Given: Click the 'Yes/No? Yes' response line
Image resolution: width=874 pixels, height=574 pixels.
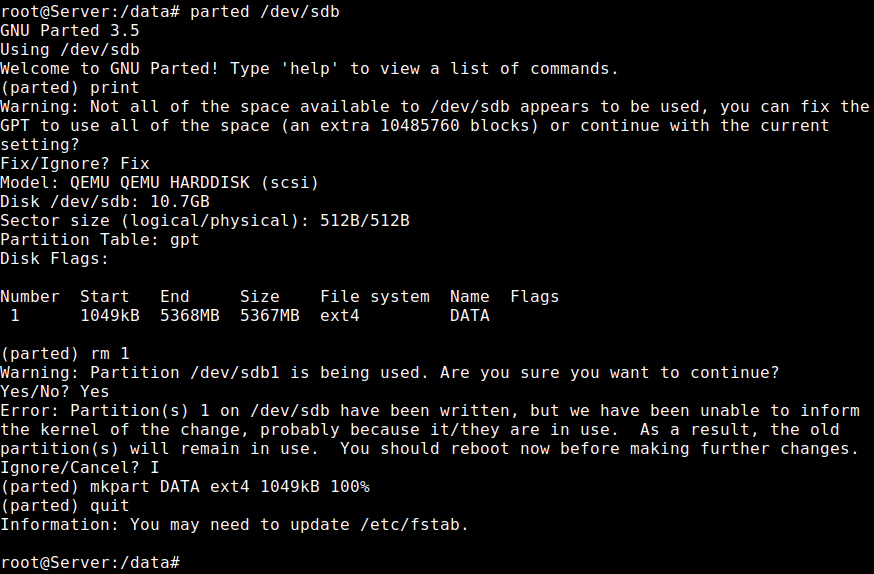Looking at the screenshot, I should coord(55,392).
